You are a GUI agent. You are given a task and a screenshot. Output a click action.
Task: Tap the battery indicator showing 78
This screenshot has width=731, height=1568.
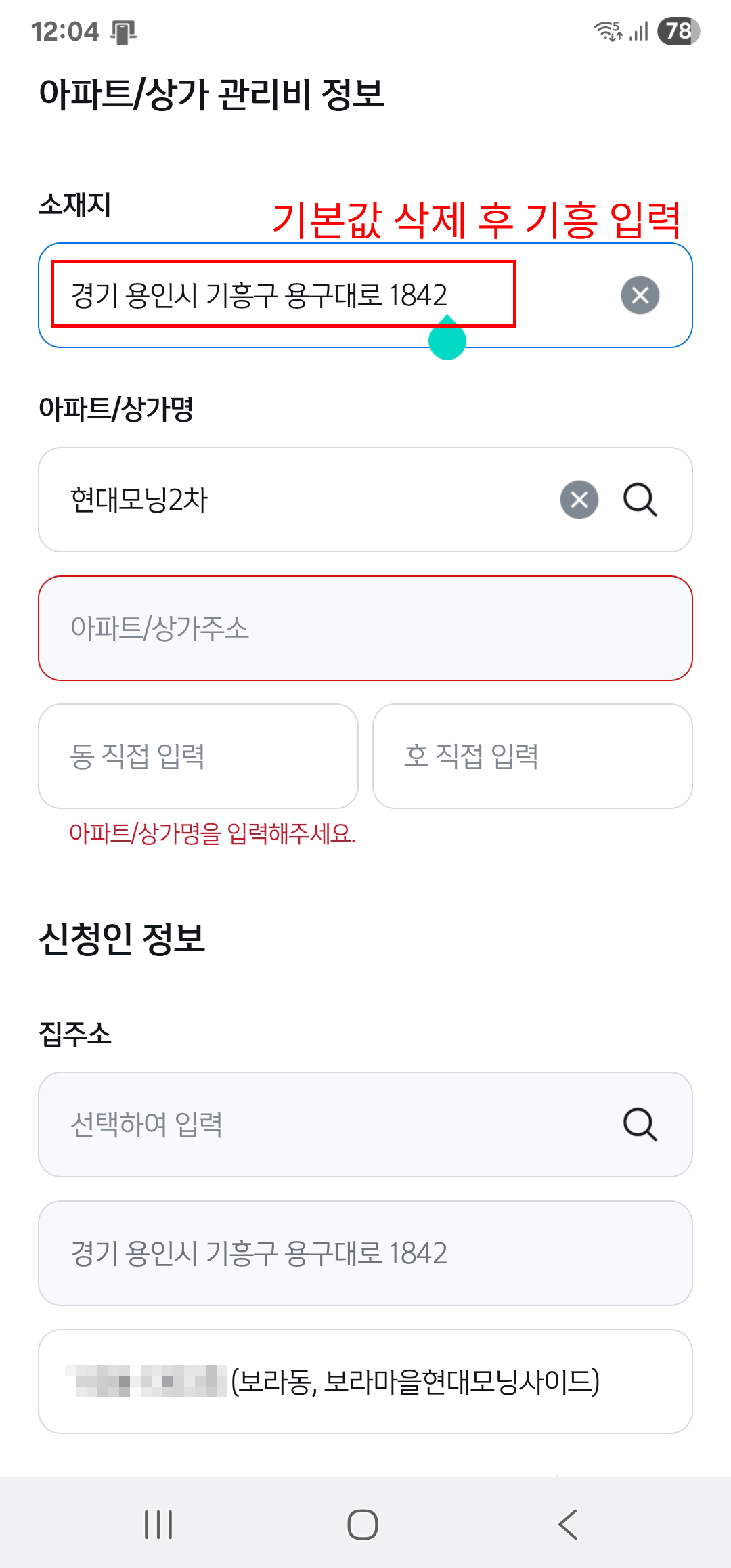pyautogui.click(x=678, y=31)
